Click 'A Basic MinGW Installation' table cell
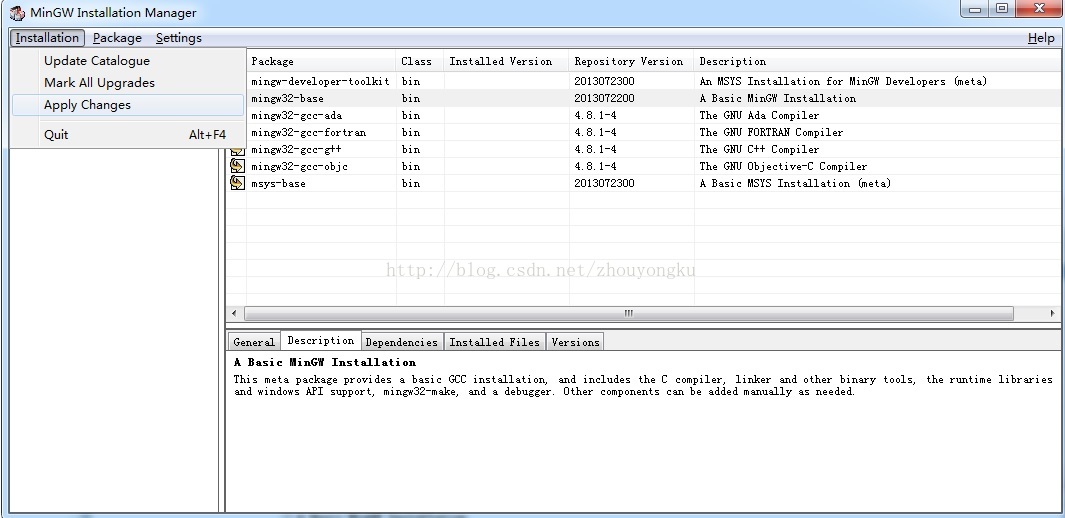Image resolution: width=1065 pixels, height=518 pixels. [778, 98]
